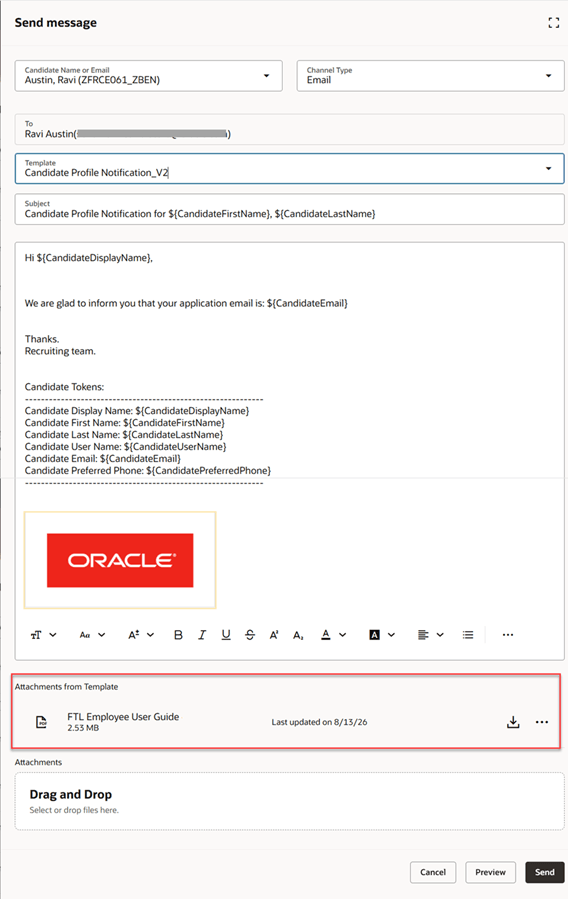Image resolution: width=568 pixels, height=899 pixels.
Task: Apply subscript formatting
Action: point(298,635)
